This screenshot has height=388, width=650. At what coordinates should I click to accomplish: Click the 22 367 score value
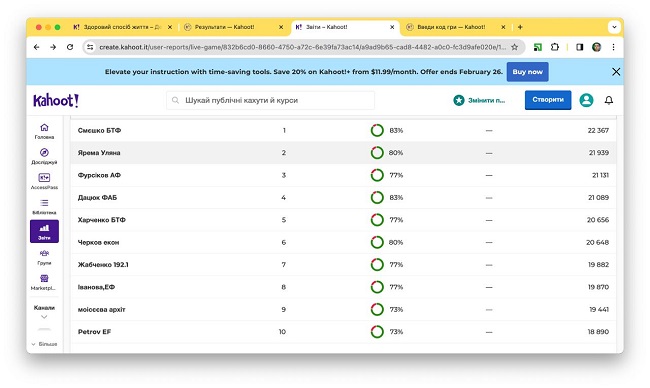pyautogui.click(x=598, y=131)
